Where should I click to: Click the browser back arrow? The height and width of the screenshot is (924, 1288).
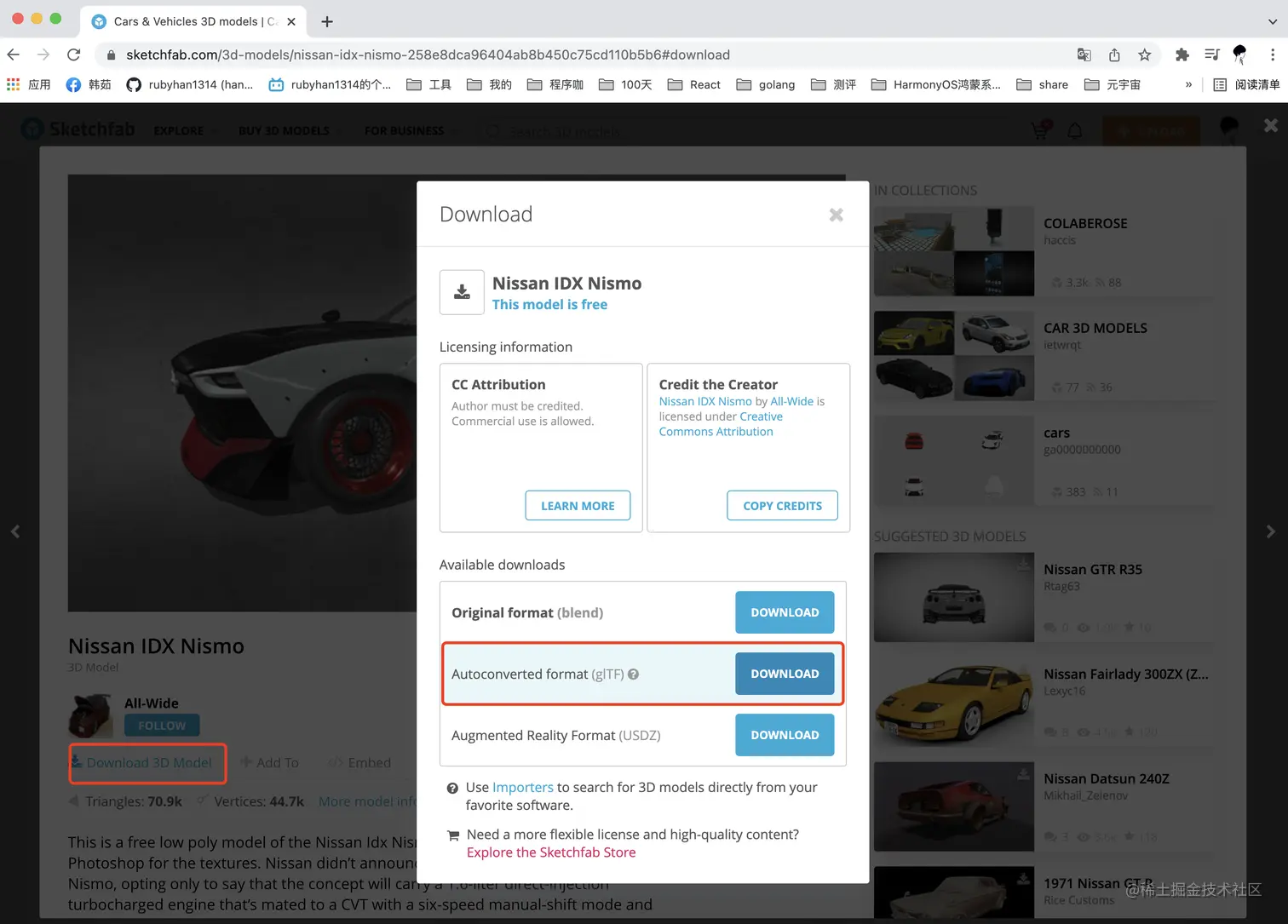[14, 55]
